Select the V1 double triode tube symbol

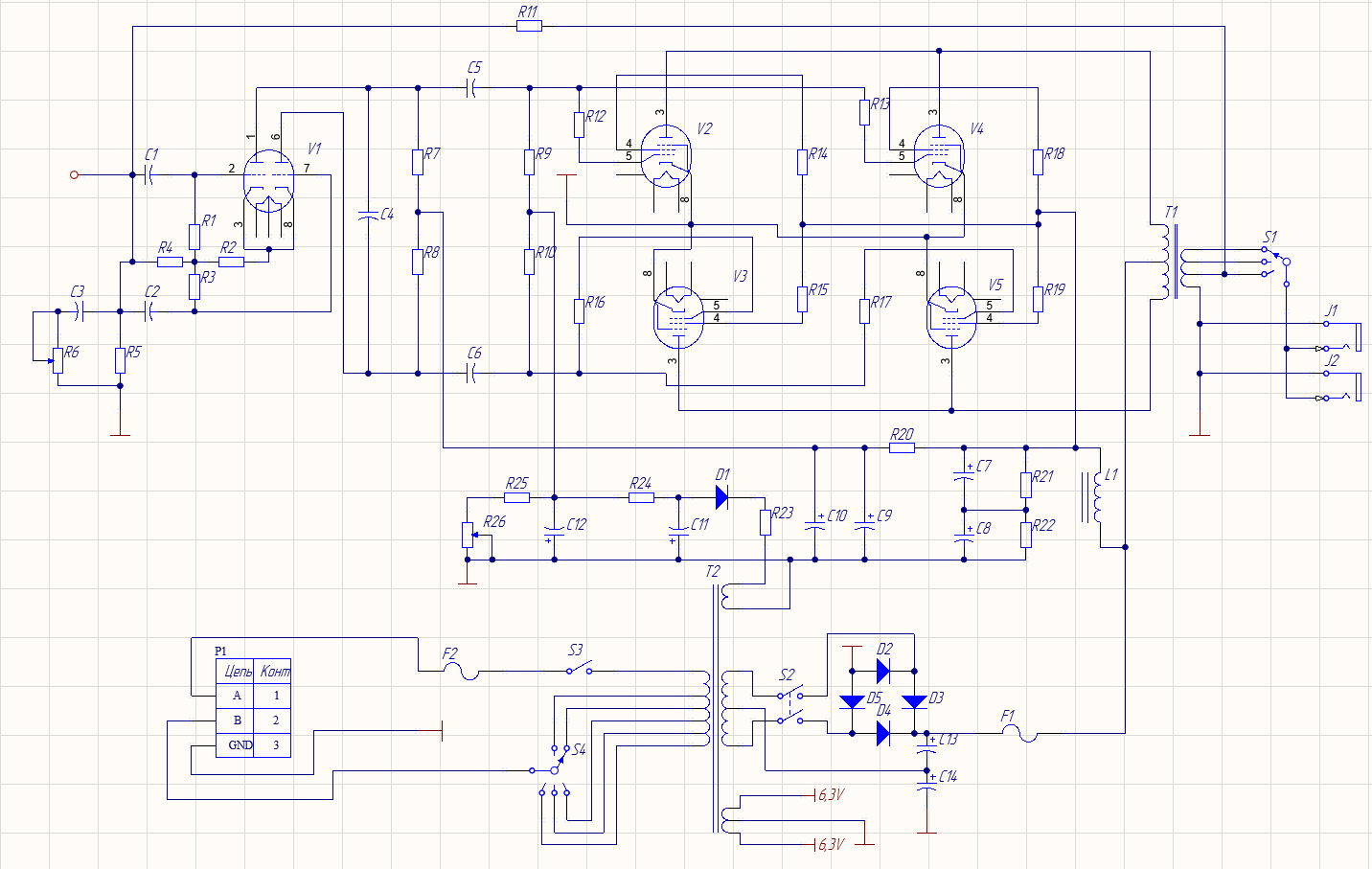point(269,181)
